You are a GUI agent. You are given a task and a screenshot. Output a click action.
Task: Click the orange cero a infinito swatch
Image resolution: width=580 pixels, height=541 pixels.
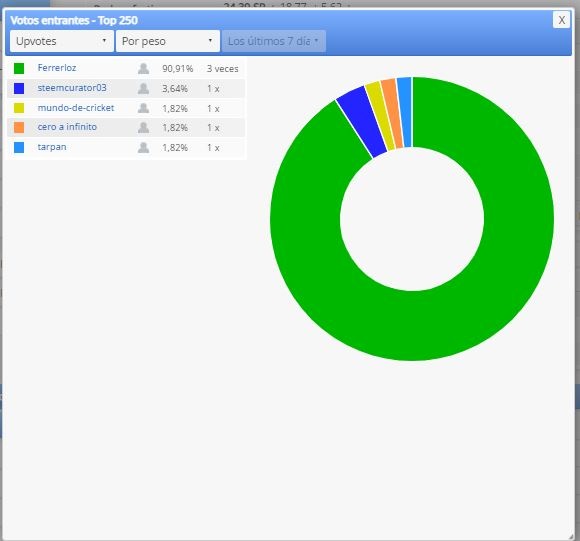(19, 128)
